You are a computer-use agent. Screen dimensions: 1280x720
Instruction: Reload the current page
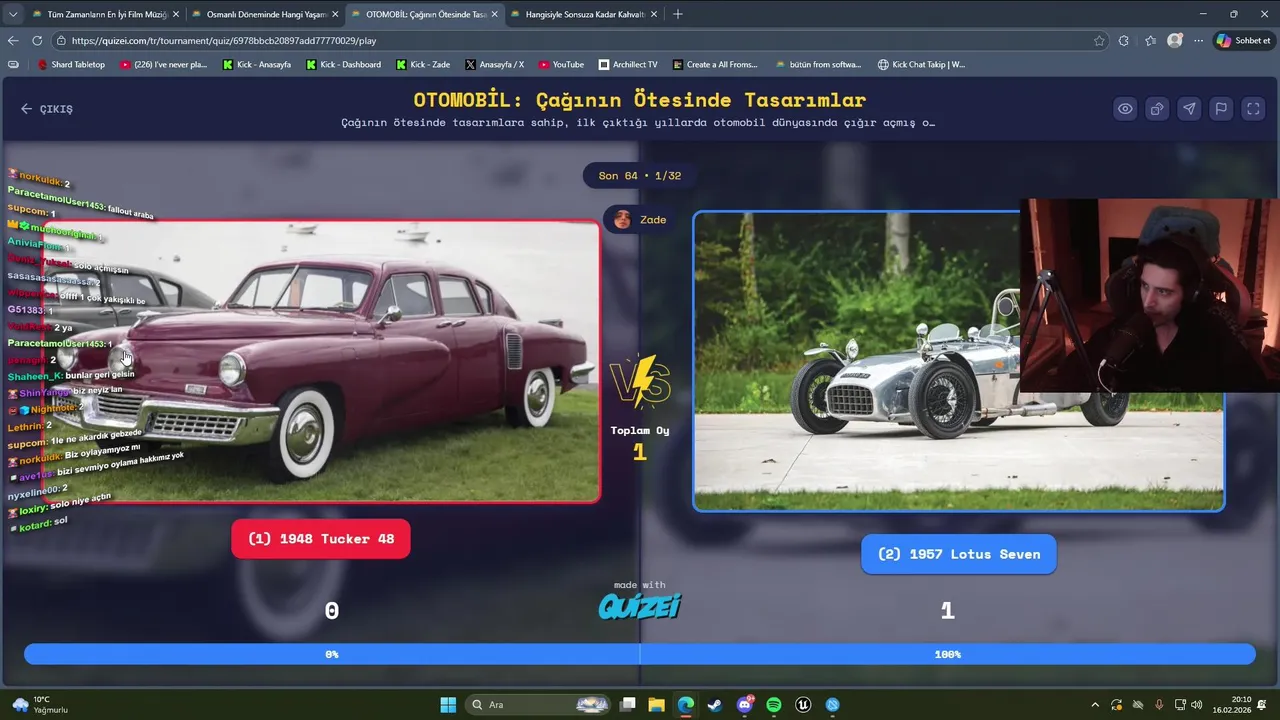37,41
